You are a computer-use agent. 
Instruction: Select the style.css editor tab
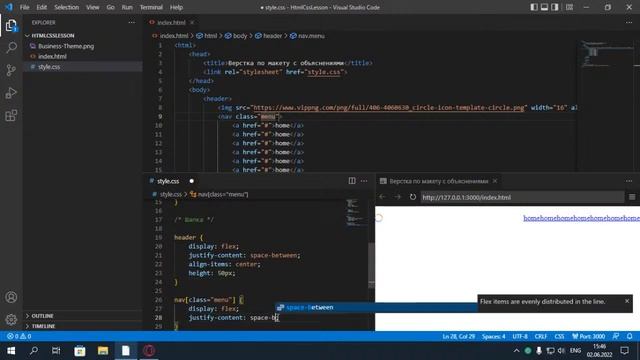click(x=168, y=181)
